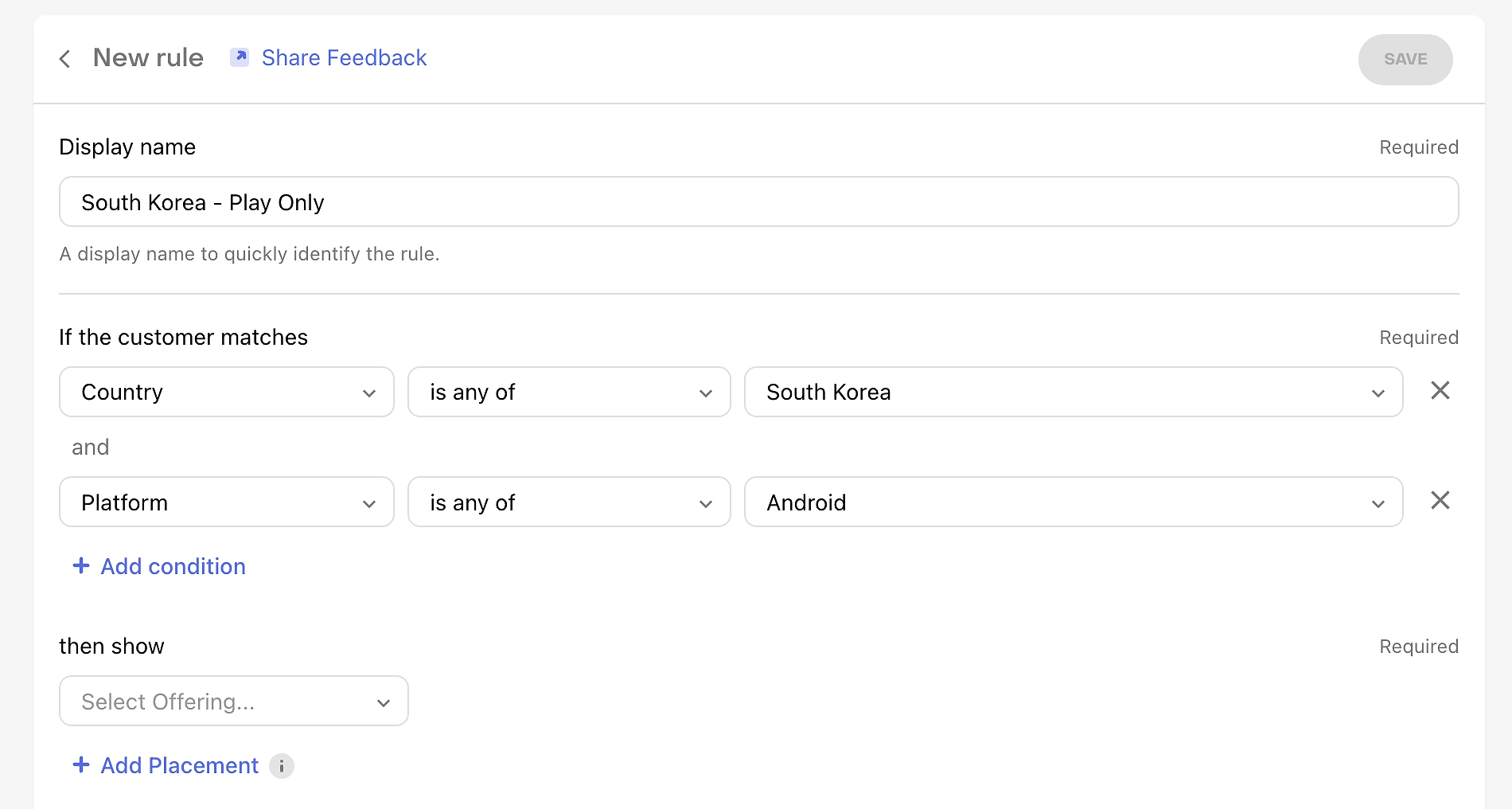Screen dimensions: 1512x809
Task: Click the 'If the customer matches' label
Action: [183, 338]
